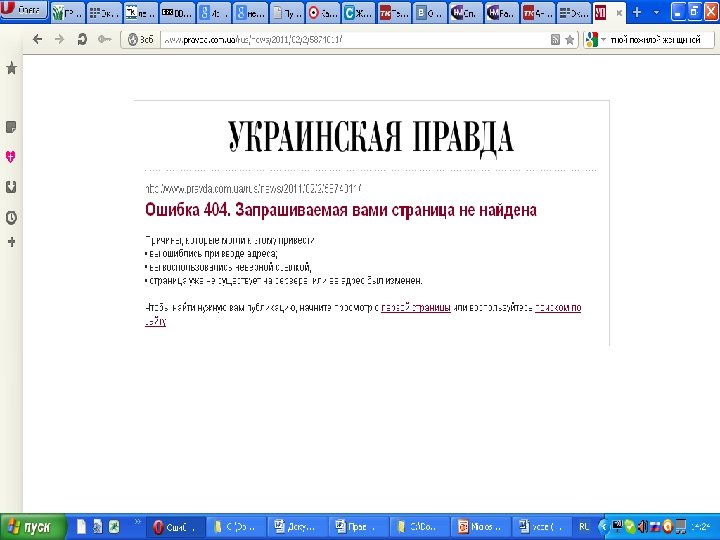Image resolution: width=720 pixels, height=540 pixels.
Task: Click the RSS feed icon in address bar
Action: tap(555, 40)
